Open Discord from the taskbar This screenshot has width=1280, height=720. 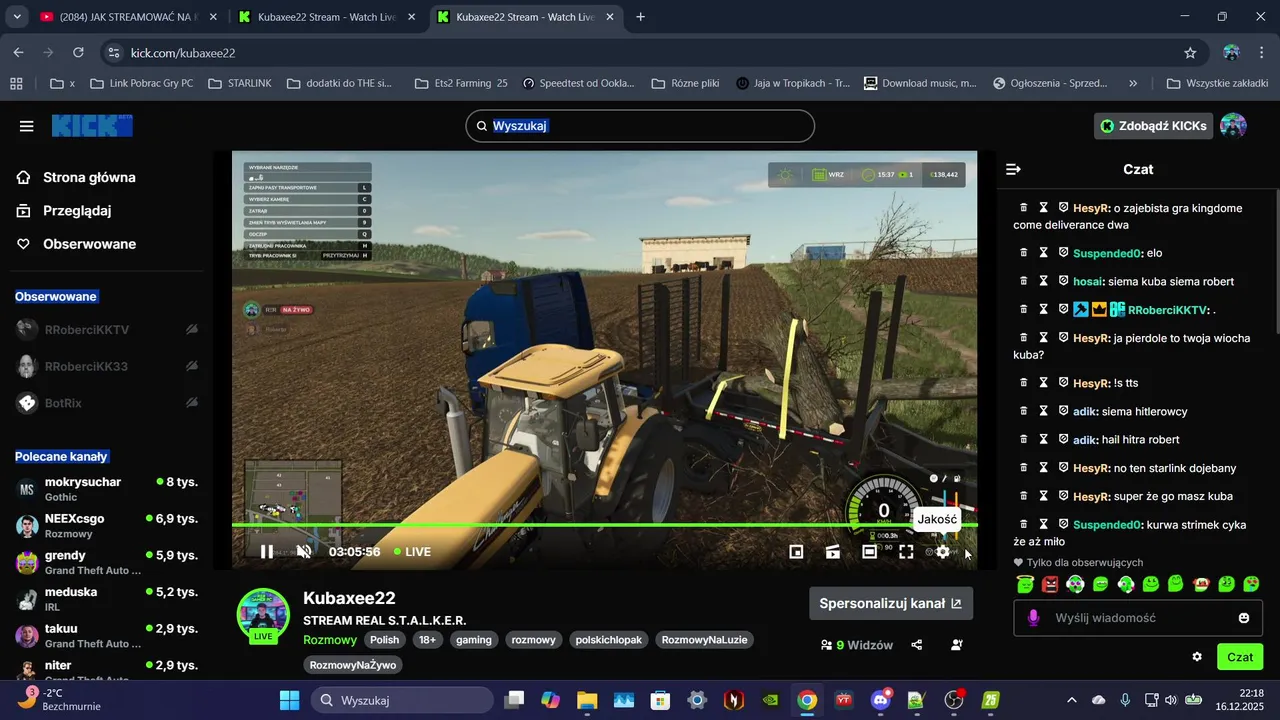coord(881,700)
